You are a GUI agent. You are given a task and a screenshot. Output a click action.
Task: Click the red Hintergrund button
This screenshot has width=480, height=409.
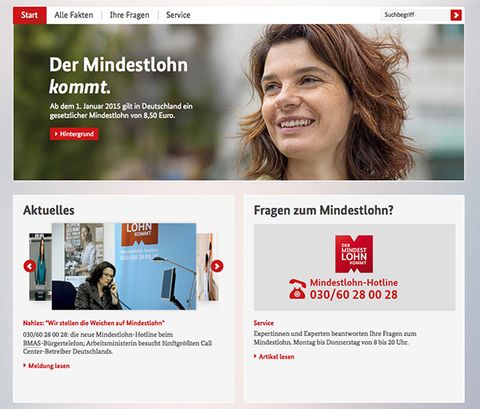click(x=74, y=134)
